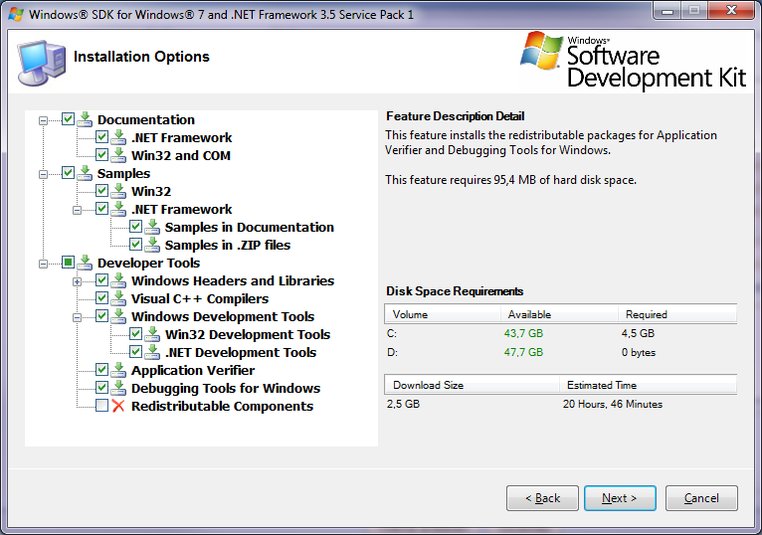Click the 43,7 GB available value
The width and height of the screenshot is (762, 535).
[523, 333]
